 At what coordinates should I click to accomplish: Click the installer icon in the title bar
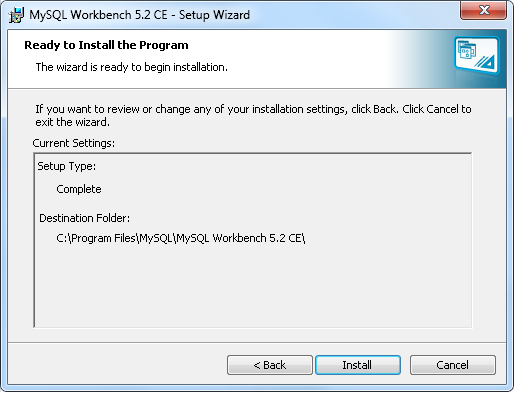(x=16, y=15)
